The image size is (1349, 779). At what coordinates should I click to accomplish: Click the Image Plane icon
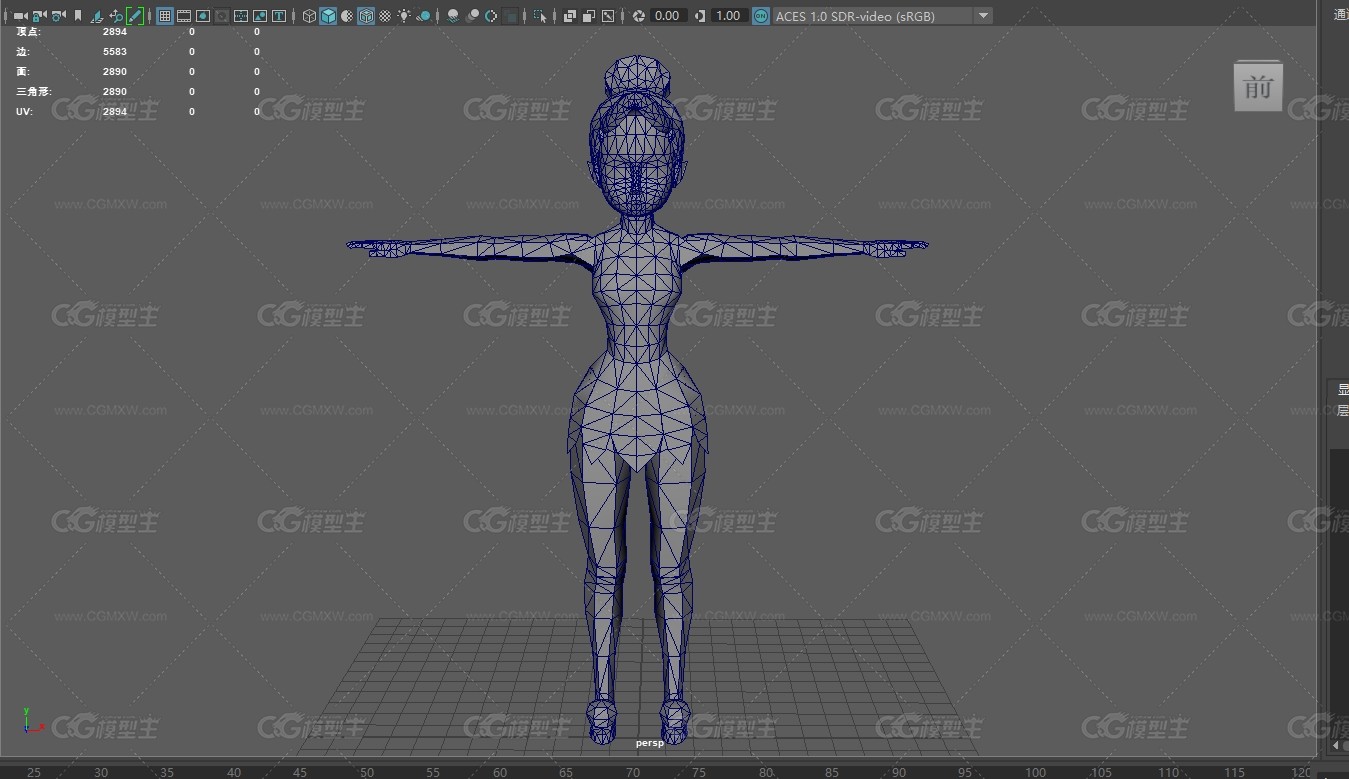97,16
